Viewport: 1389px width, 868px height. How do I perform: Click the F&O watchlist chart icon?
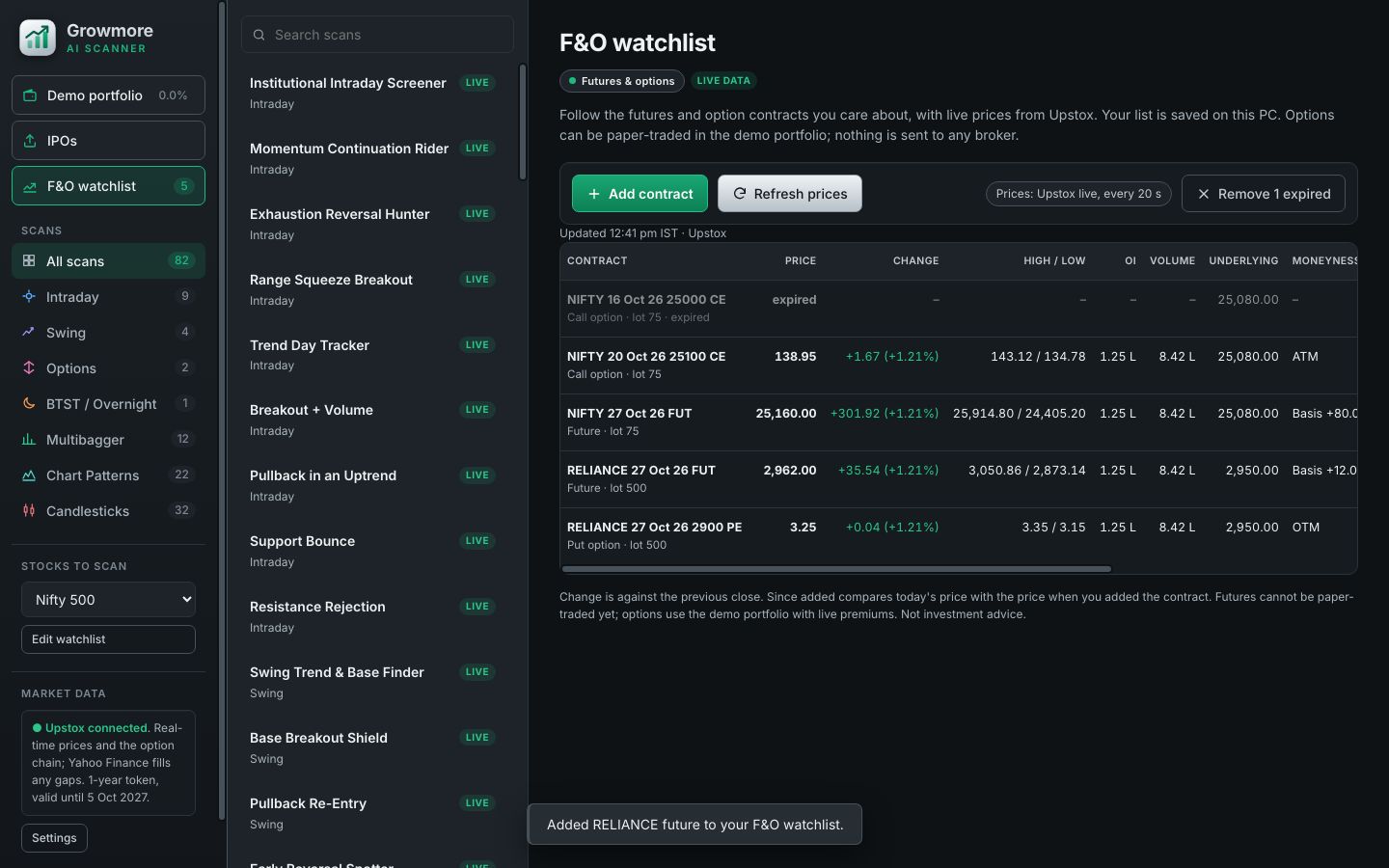coord(30,186)
